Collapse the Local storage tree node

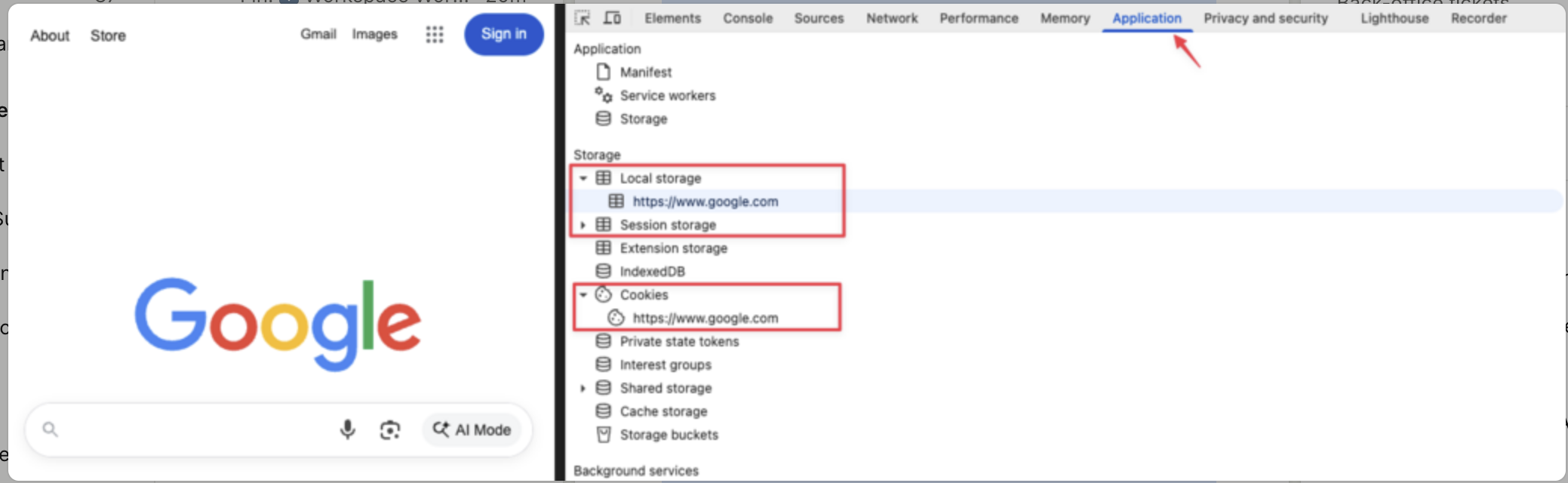point(583,179)
